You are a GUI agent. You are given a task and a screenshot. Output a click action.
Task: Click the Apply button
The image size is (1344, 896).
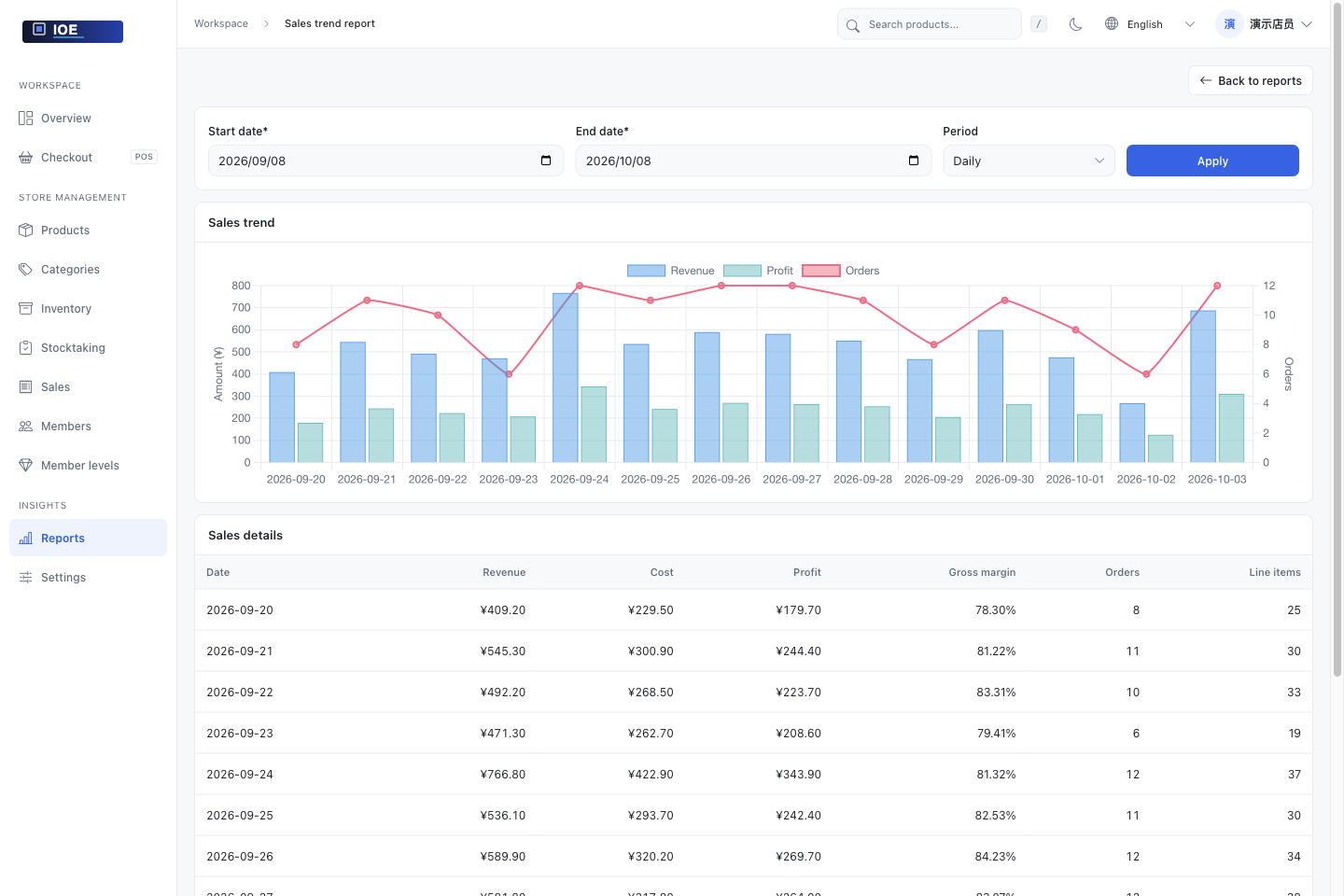pos(1212,161)
